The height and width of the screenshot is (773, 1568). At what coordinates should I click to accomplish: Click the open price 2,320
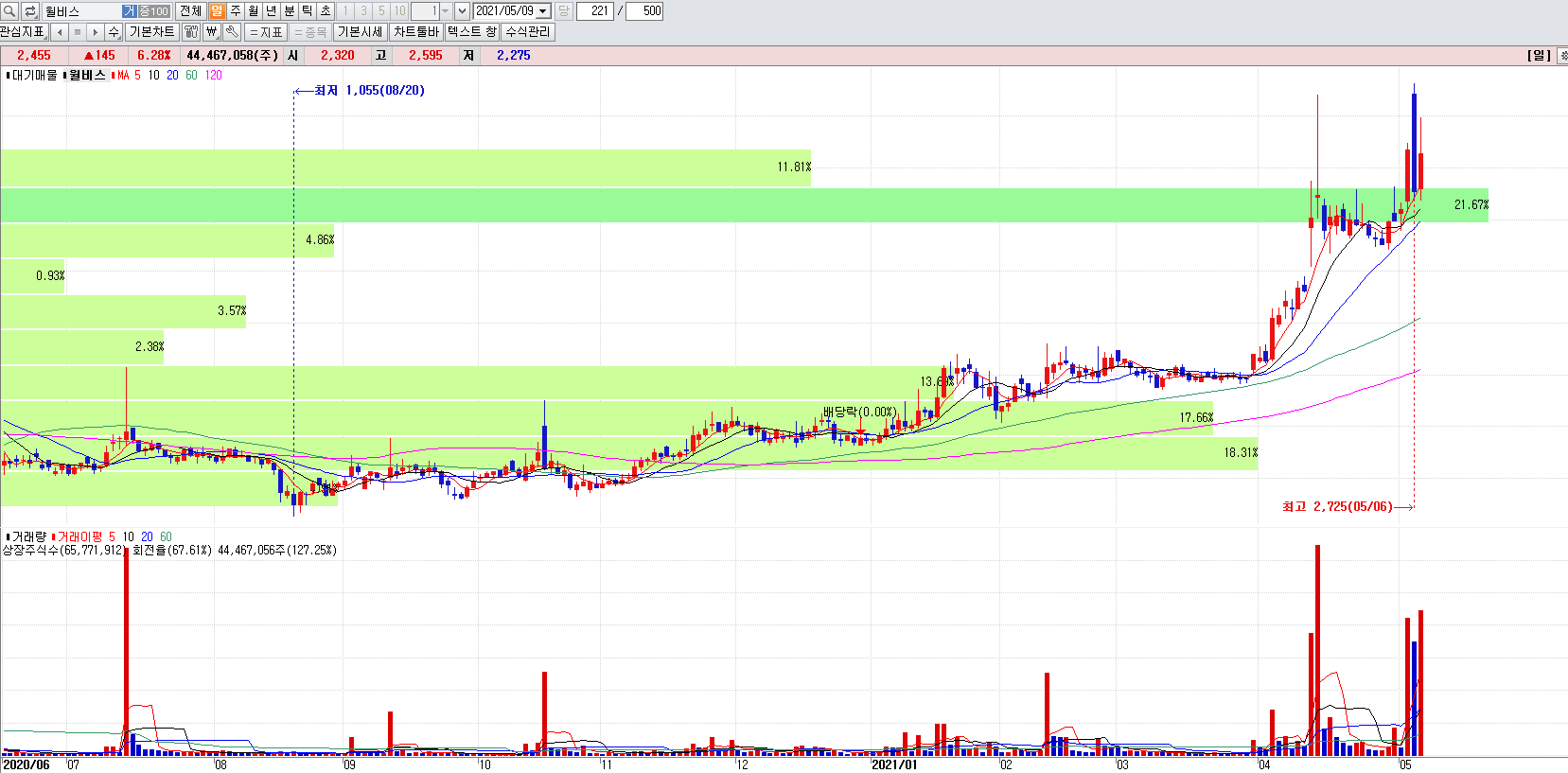point(338,56)
